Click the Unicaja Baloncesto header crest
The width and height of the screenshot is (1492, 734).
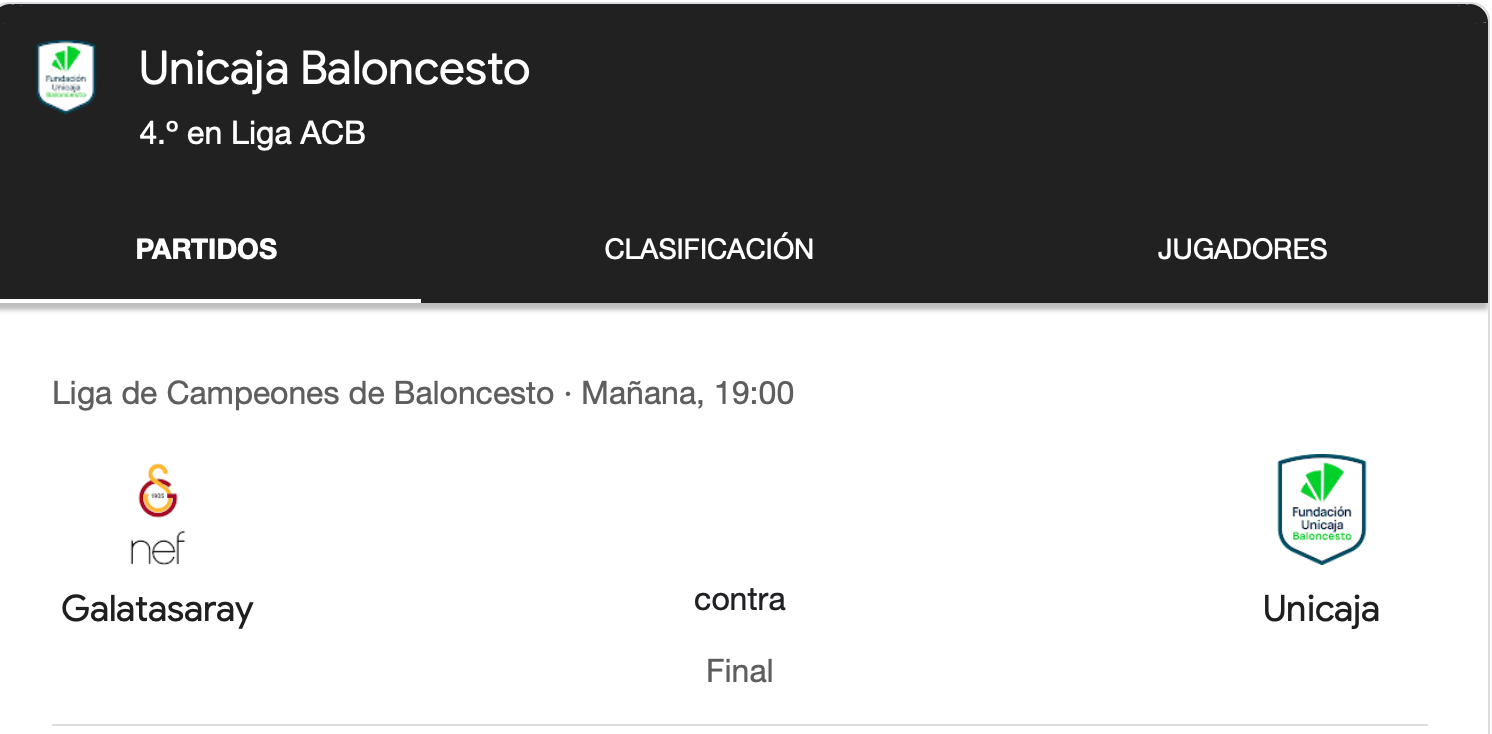(66, 76)
